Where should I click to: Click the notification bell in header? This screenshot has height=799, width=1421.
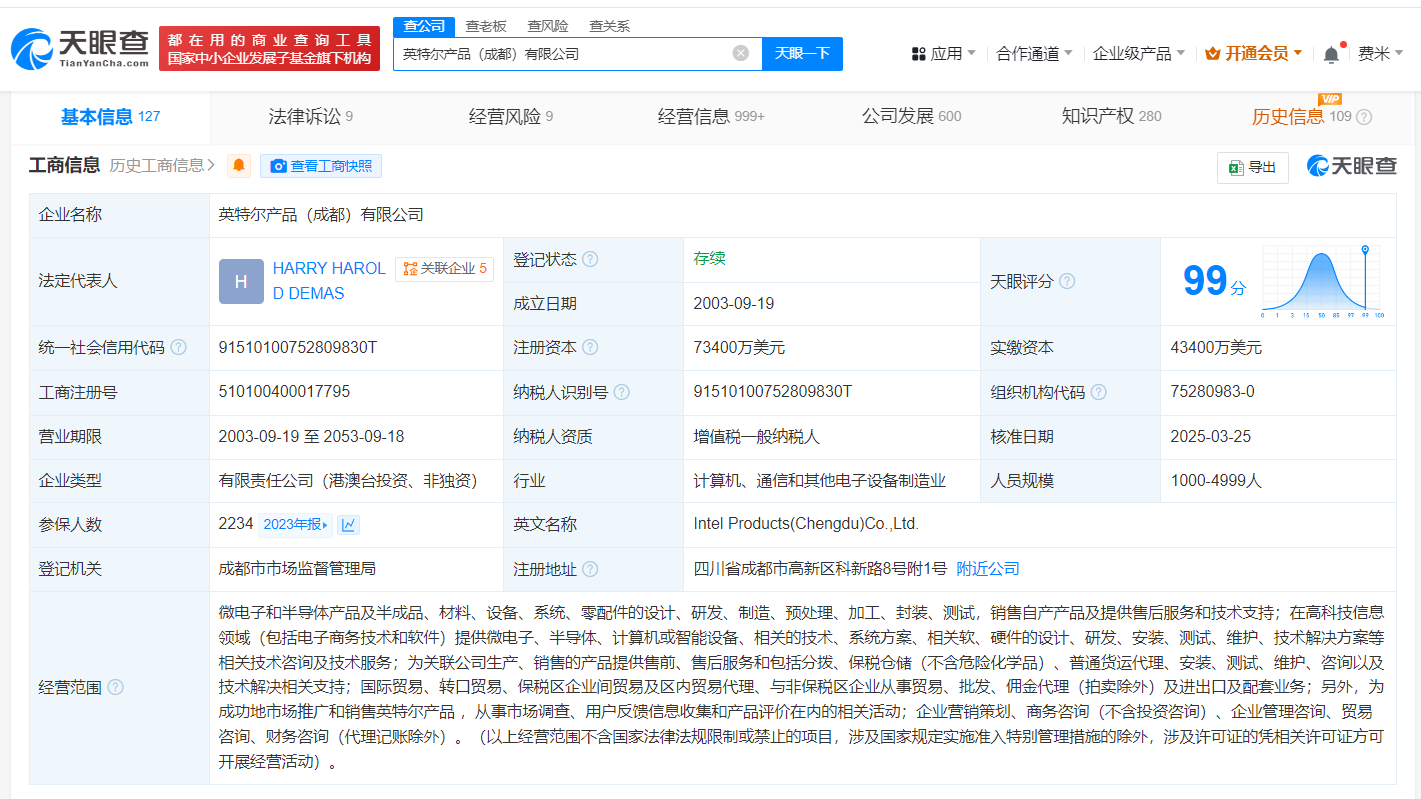1331,55
